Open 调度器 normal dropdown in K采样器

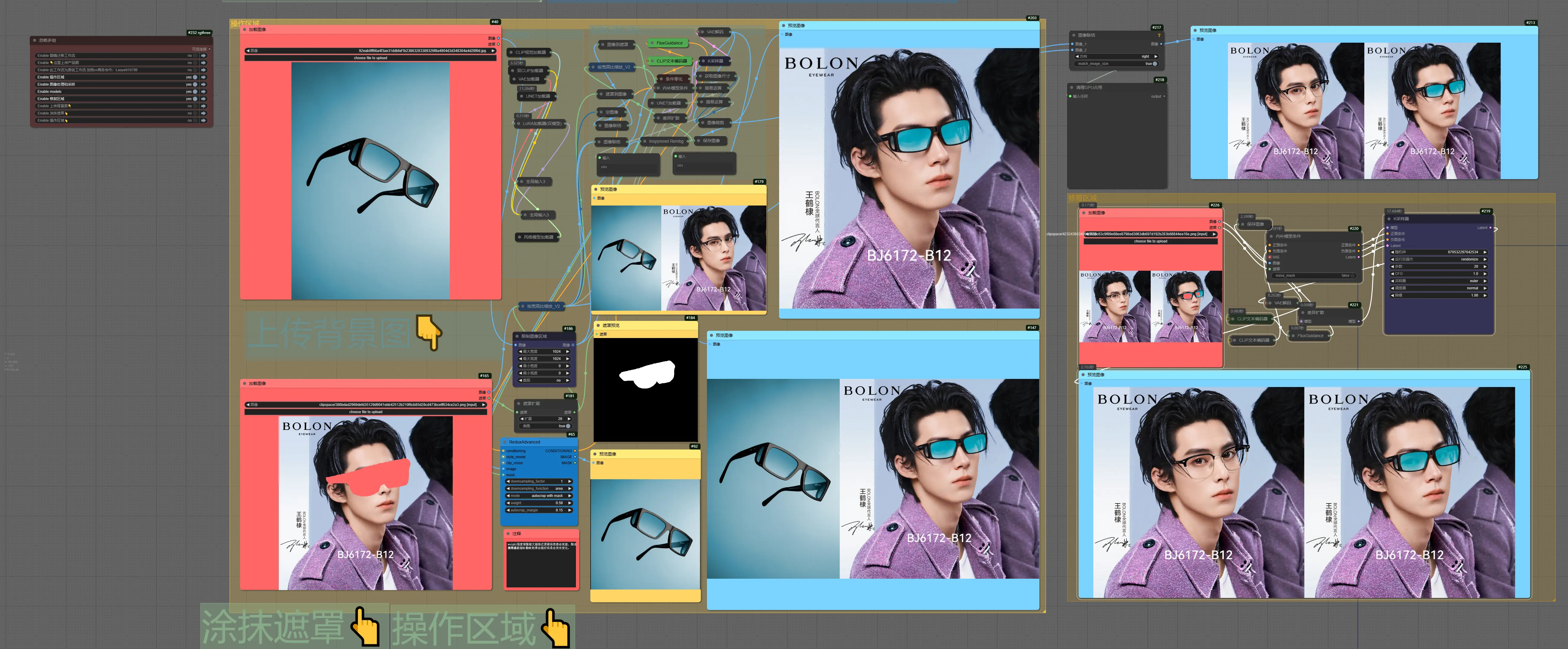(1438, 288)
